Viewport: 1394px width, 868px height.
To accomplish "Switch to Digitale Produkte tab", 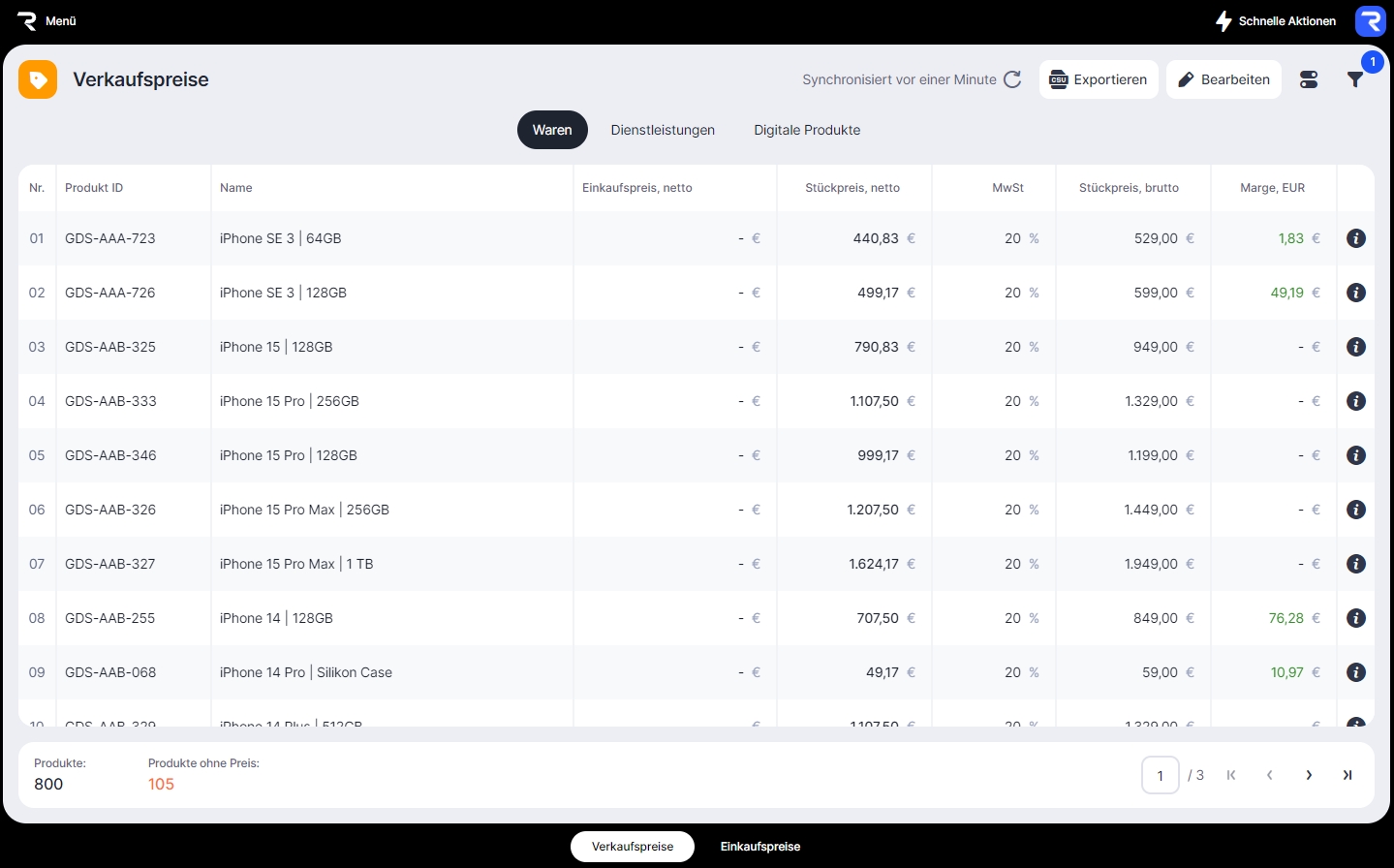I will pyautogui.click(x=807, y=130).
